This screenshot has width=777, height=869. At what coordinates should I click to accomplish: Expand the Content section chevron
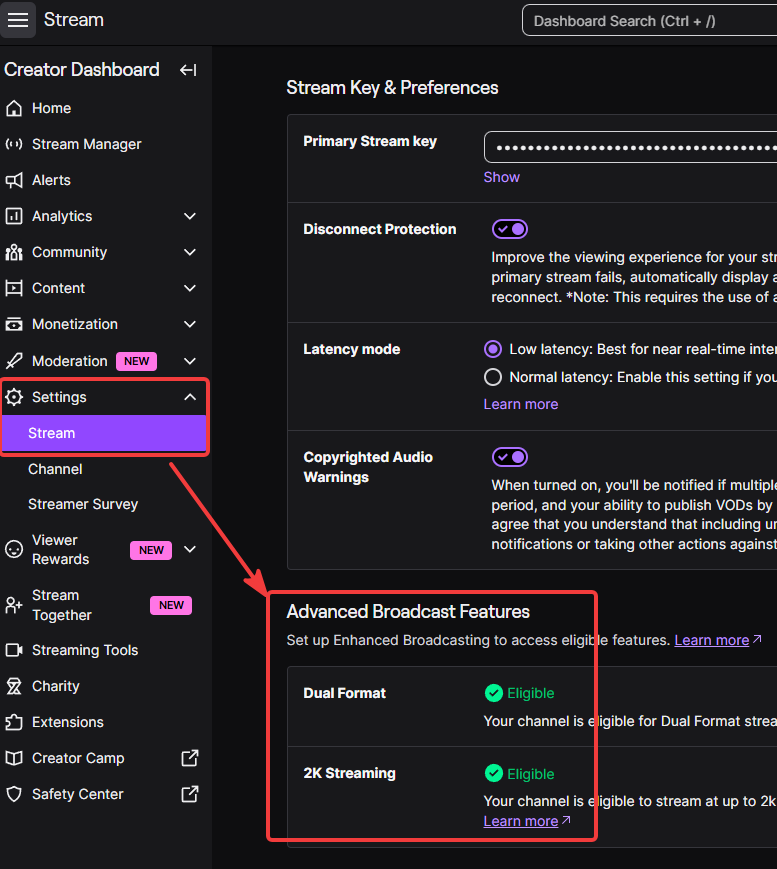point(190,288)
